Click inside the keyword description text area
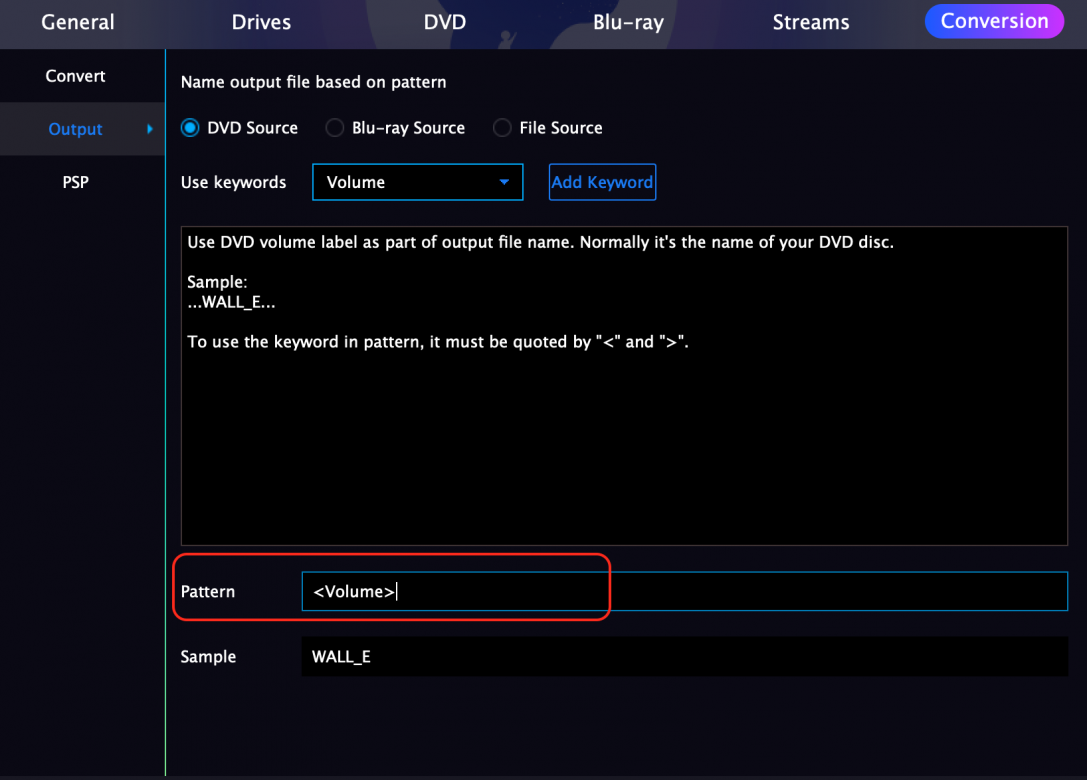The image size is (1087, 780). tap(624, 440)
